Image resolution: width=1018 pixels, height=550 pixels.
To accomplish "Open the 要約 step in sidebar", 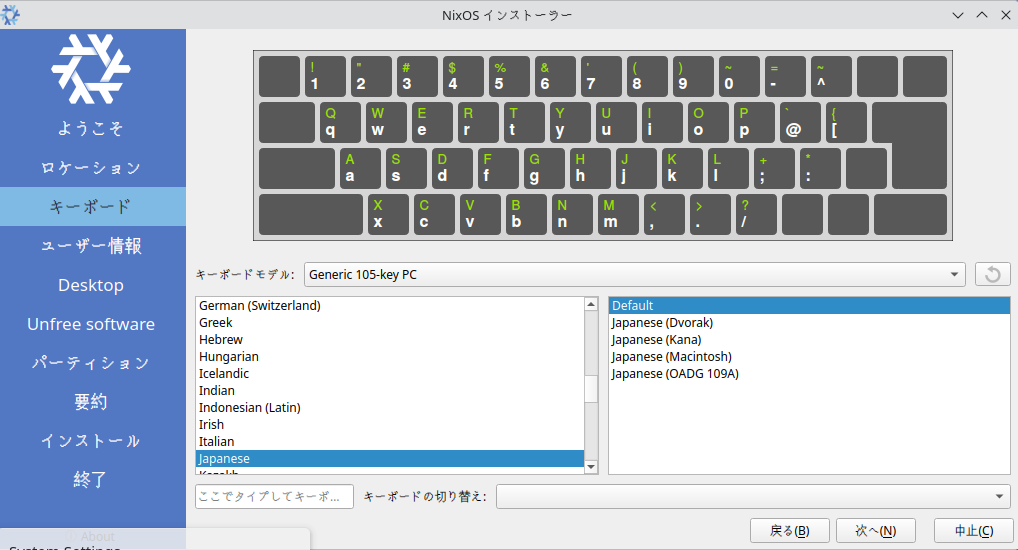I will [91, 401].
